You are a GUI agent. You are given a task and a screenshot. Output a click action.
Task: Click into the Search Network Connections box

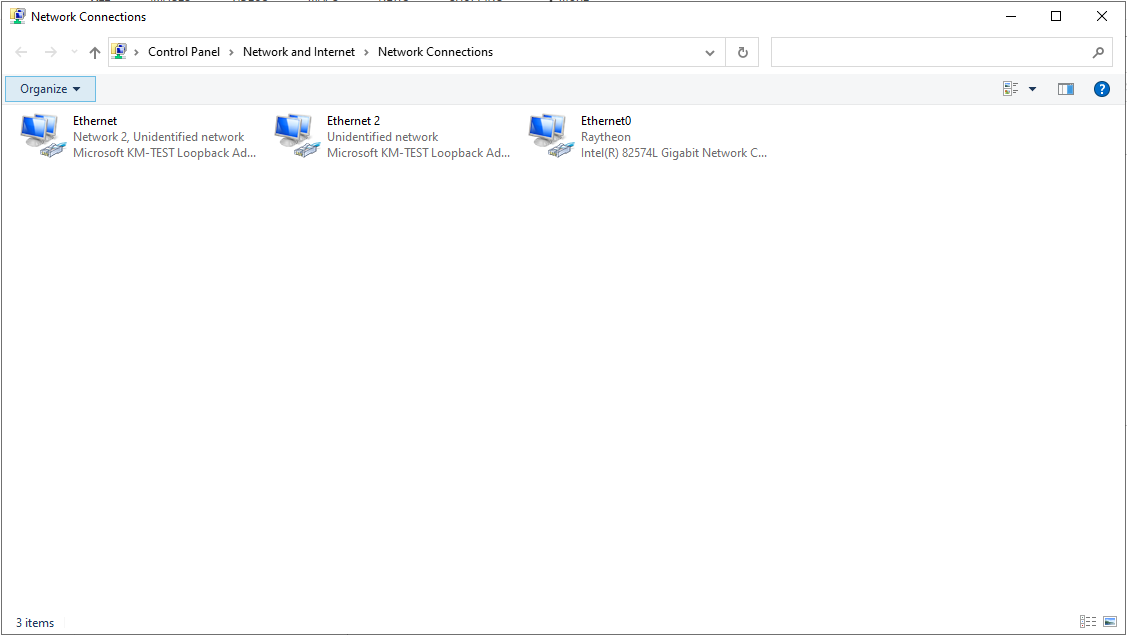coord(930,52)
